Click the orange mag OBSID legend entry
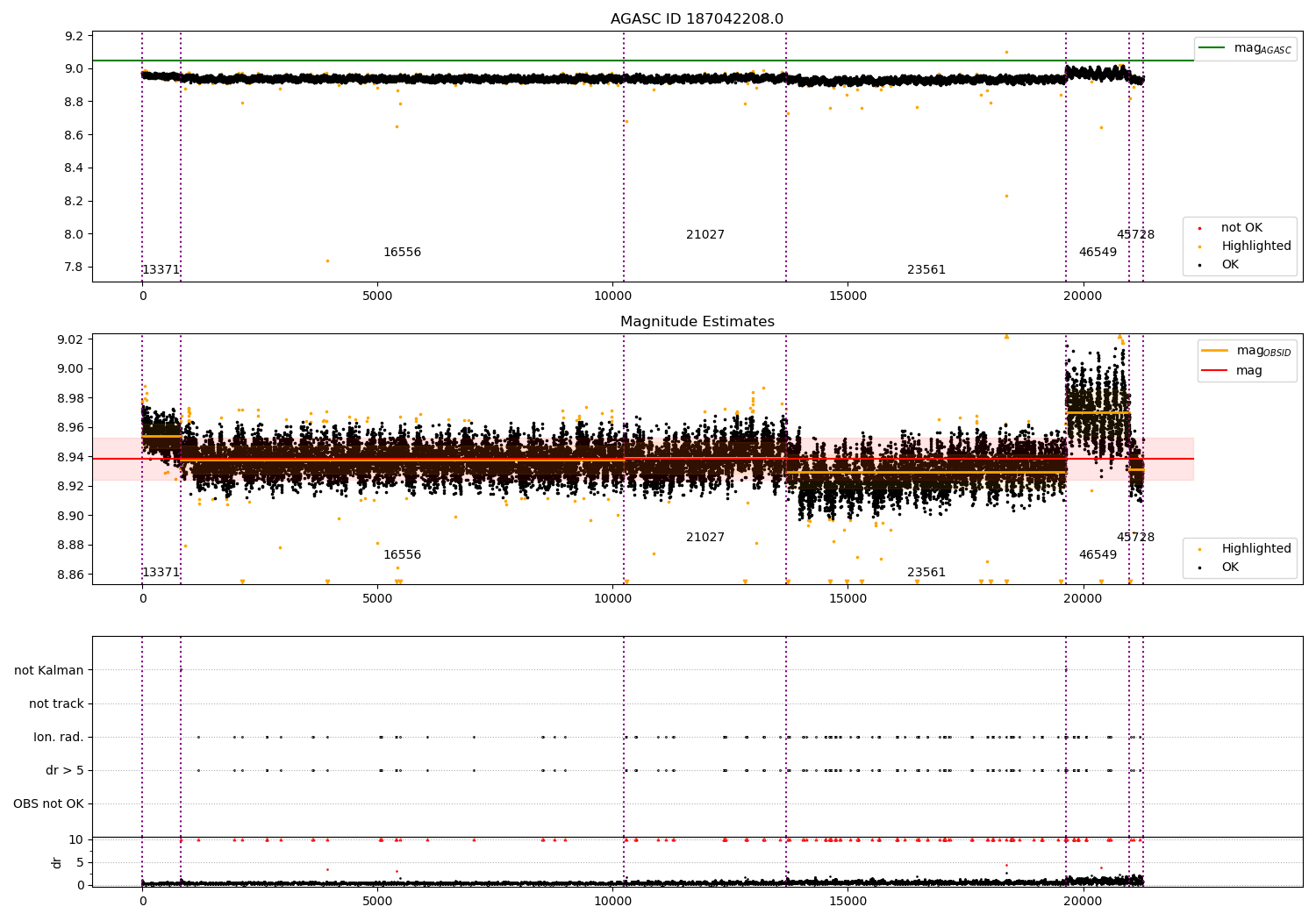 tap(1247, 351)
